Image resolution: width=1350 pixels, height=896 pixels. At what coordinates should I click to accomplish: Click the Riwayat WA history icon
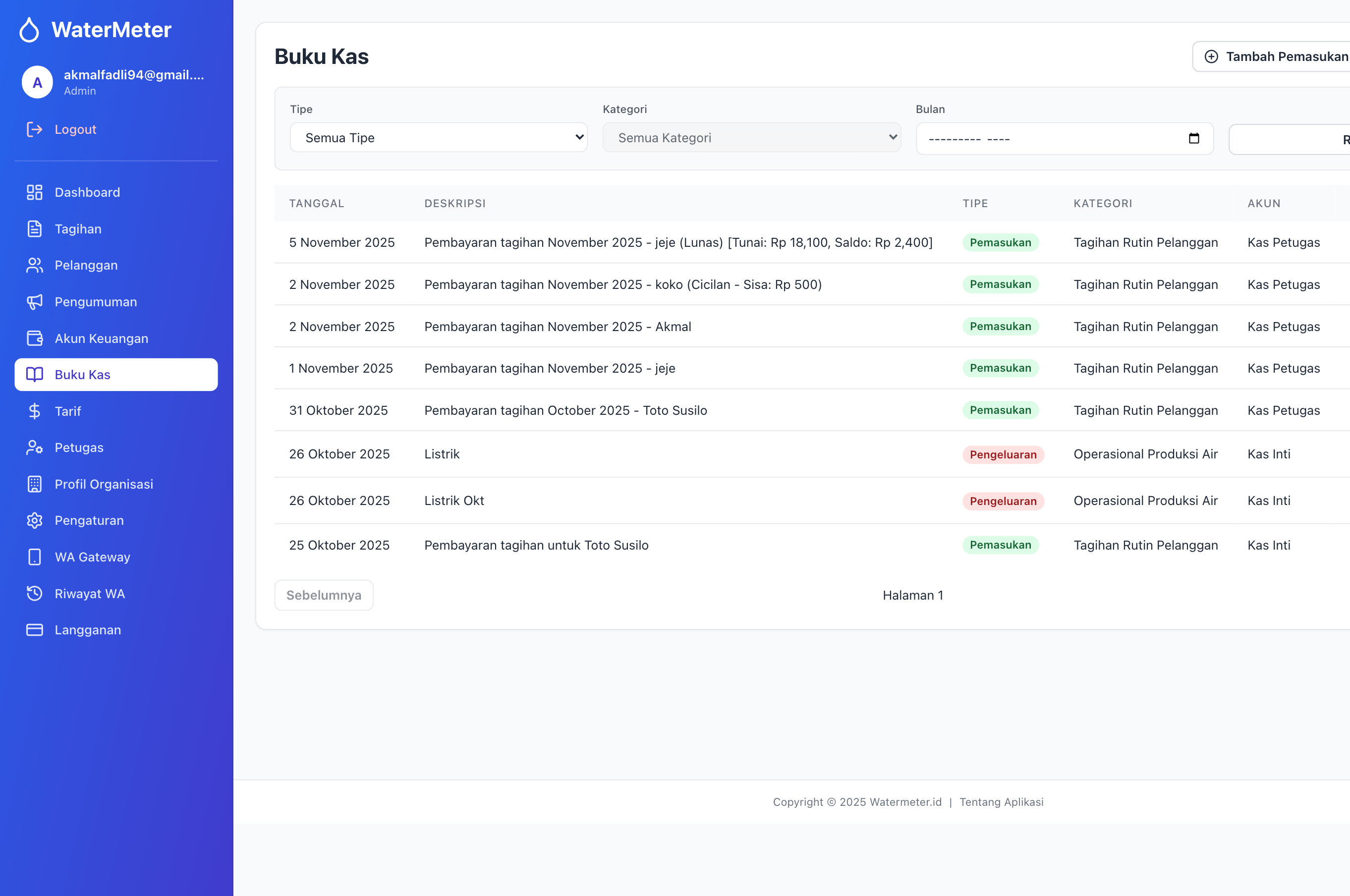[34, 593]
